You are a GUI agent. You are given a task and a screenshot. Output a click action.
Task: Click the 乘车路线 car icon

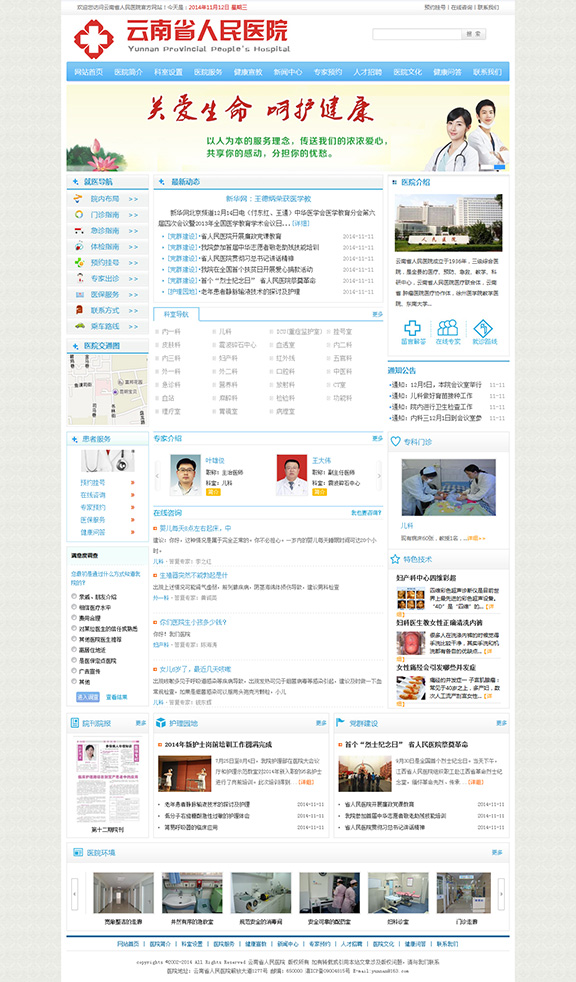point(79,326)
